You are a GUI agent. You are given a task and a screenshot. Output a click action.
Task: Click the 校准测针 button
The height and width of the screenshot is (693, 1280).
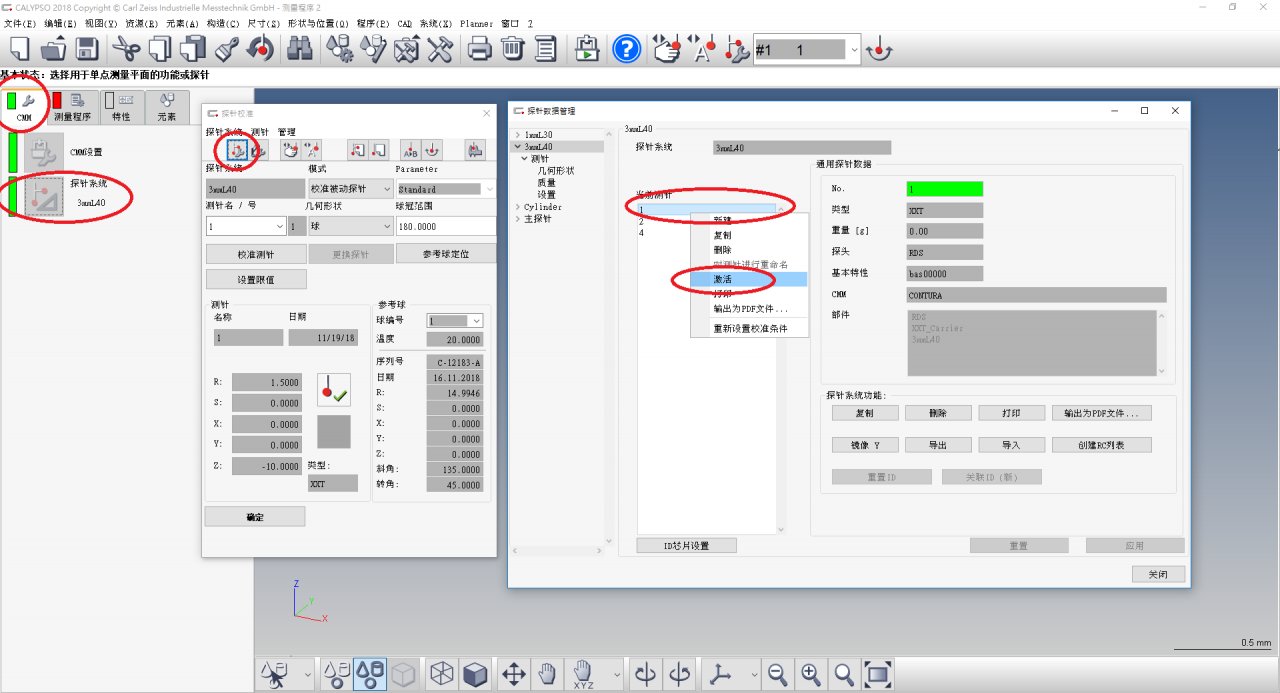tap(256, 254)
